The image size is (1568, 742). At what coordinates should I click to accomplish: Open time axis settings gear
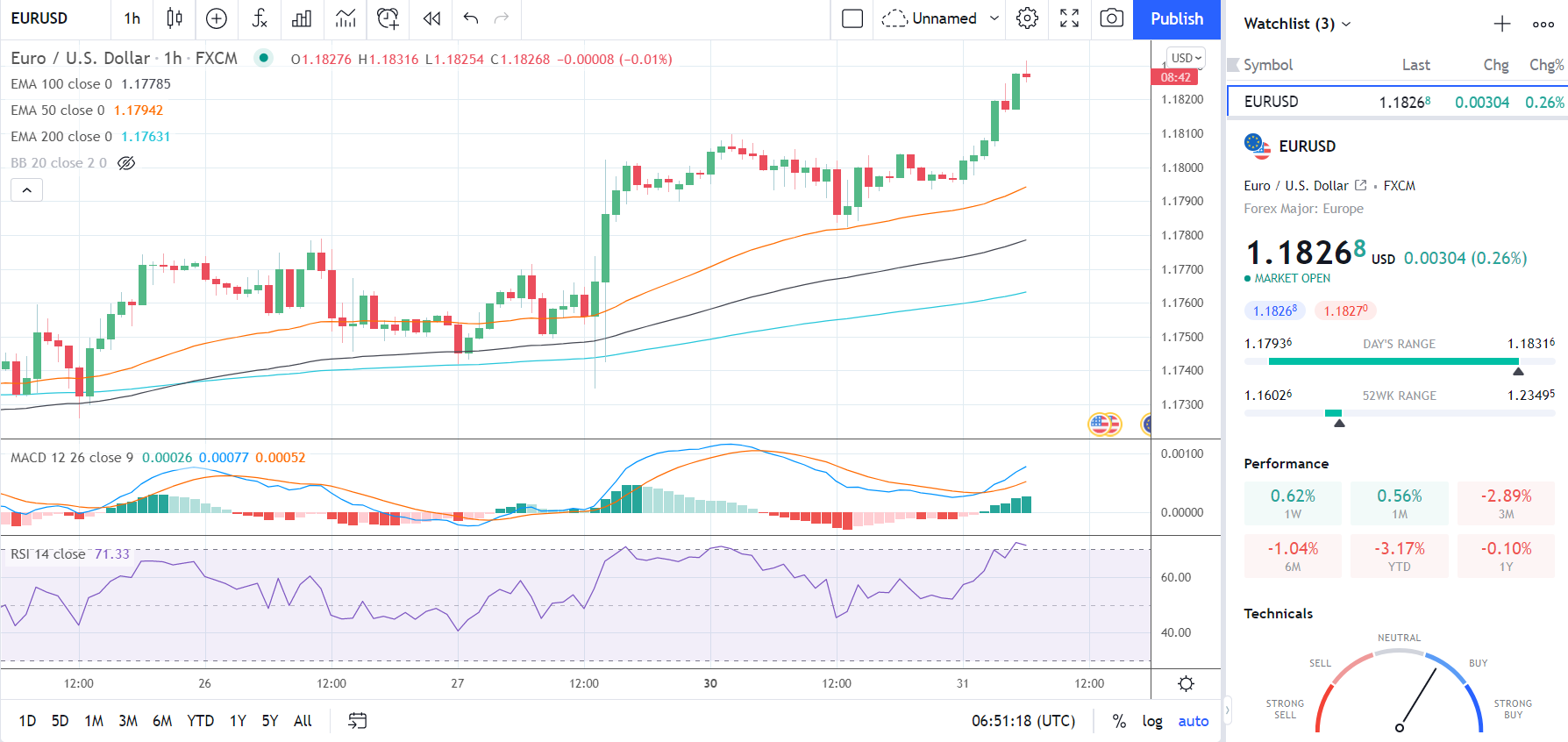[1186, 684]
